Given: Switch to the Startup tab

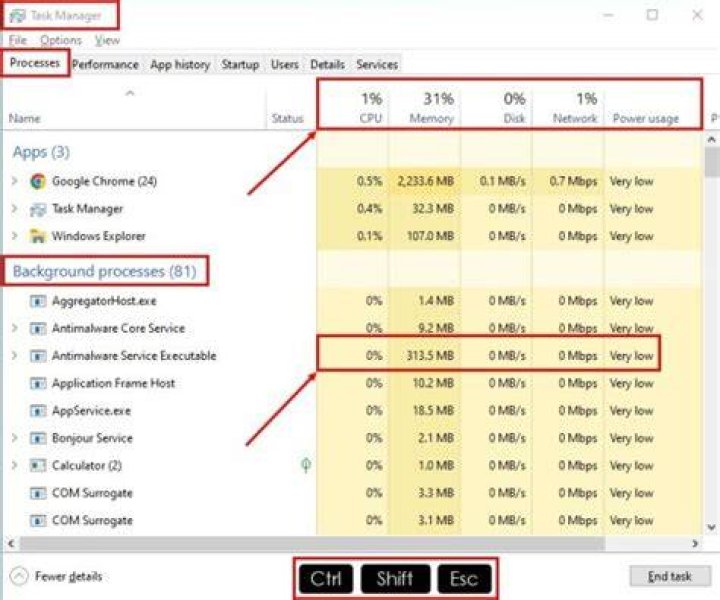Looking at the screenshot, I should pyautogui.click(x=240, y=65).
